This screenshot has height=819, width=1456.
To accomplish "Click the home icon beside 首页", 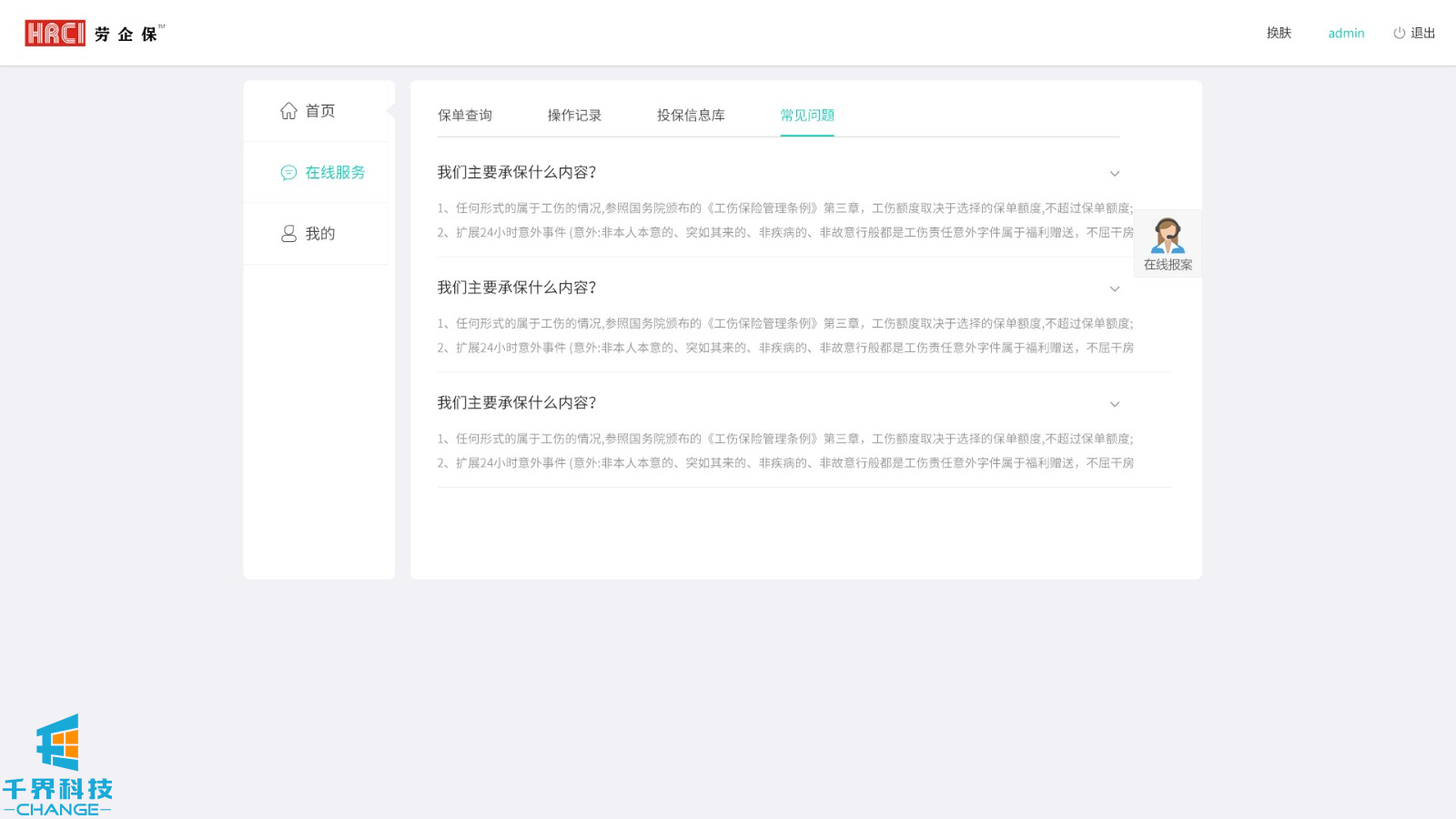I will [288, 111].
